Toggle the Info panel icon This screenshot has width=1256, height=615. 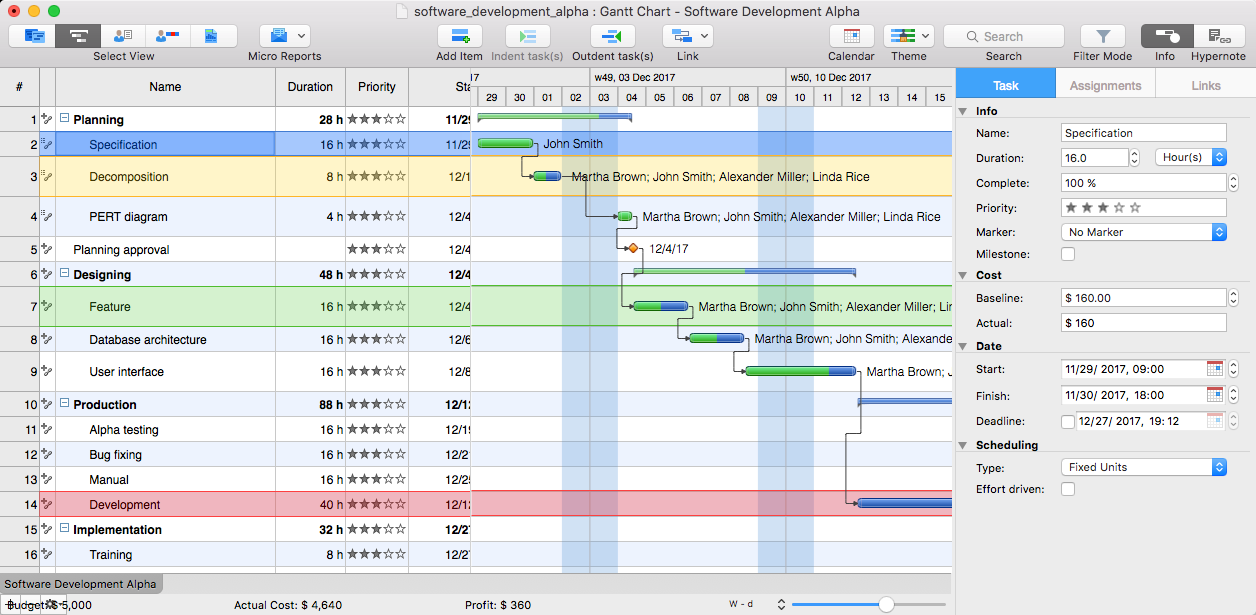coord(1165,36)
